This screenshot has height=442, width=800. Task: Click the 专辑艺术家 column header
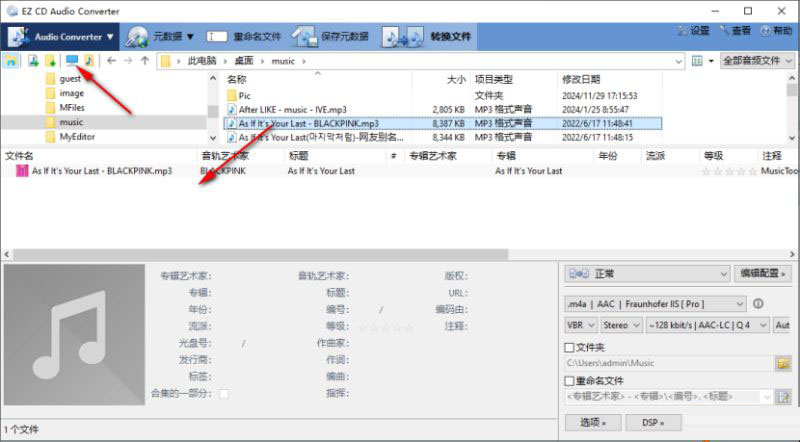449,156
